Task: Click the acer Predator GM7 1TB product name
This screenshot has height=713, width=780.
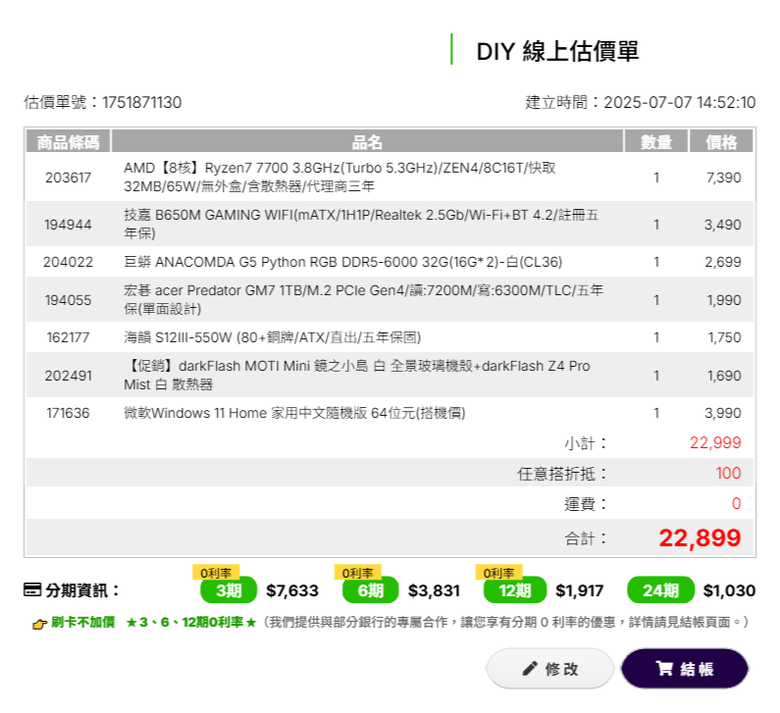Action: (x=363, y=300)
